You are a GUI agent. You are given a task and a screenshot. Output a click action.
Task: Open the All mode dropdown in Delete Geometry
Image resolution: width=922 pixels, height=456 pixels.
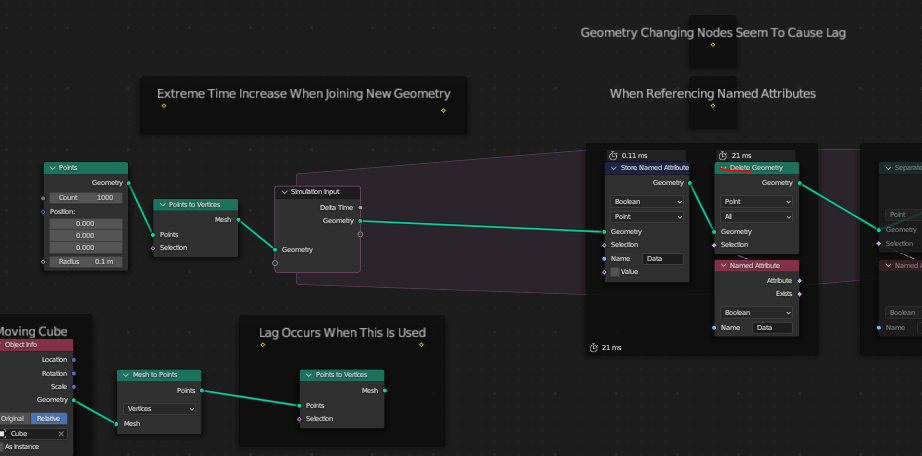click(756, 217)
